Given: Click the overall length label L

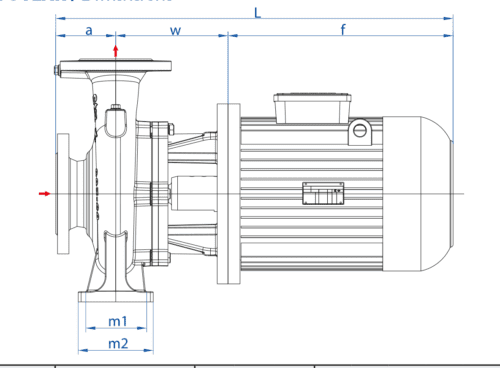Looking at the screenshot, I should [x=257, y=13].
